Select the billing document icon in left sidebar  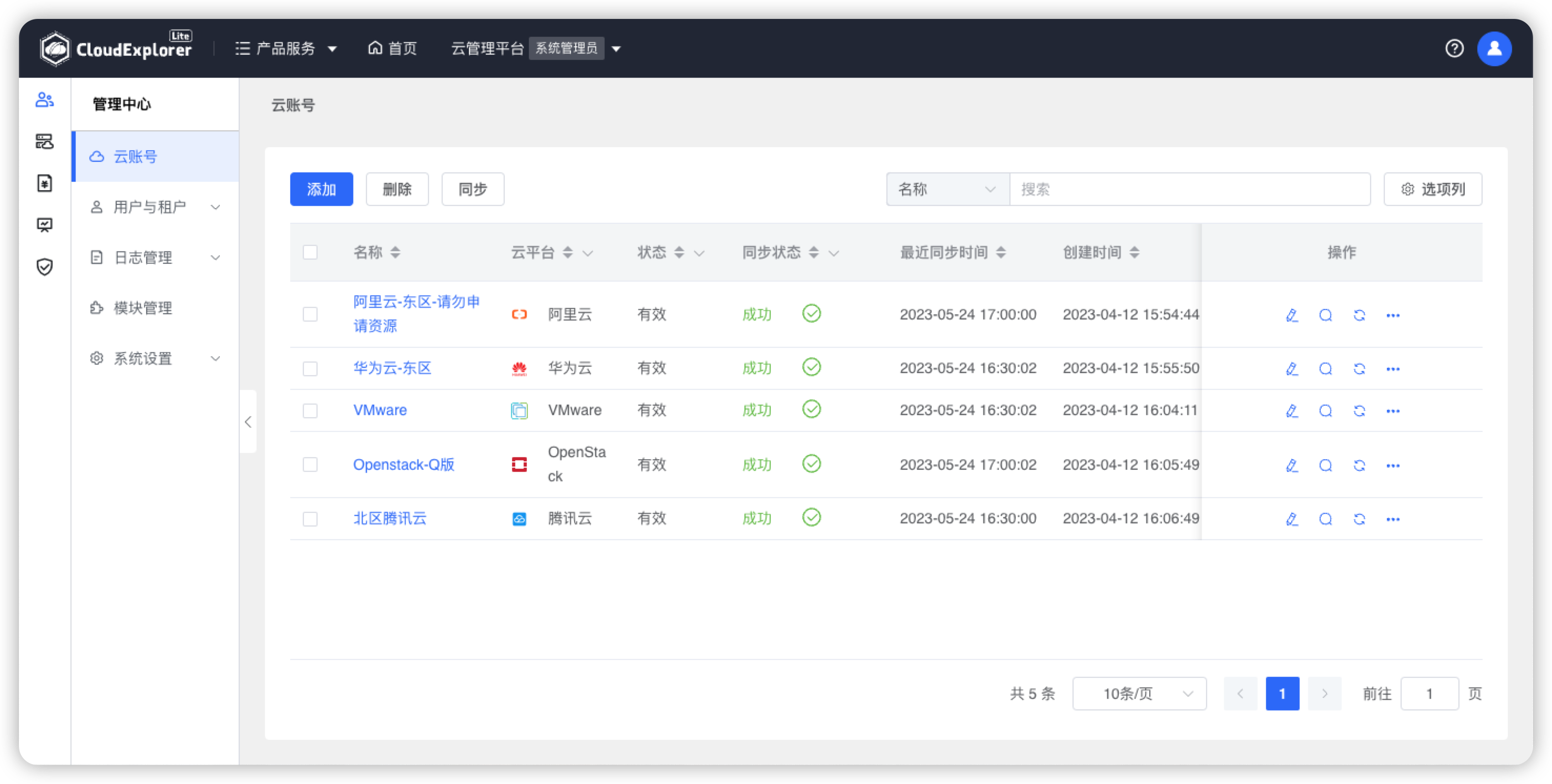[x=45, y=184]
